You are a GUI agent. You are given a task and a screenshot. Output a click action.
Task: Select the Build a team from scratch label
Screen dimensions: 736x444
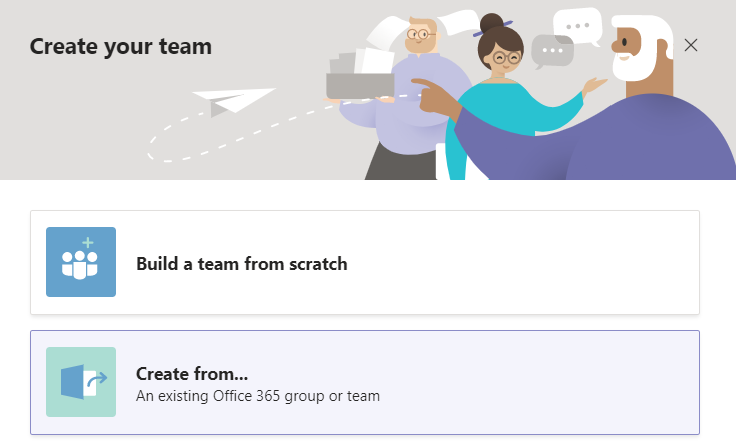click(242, 264)
